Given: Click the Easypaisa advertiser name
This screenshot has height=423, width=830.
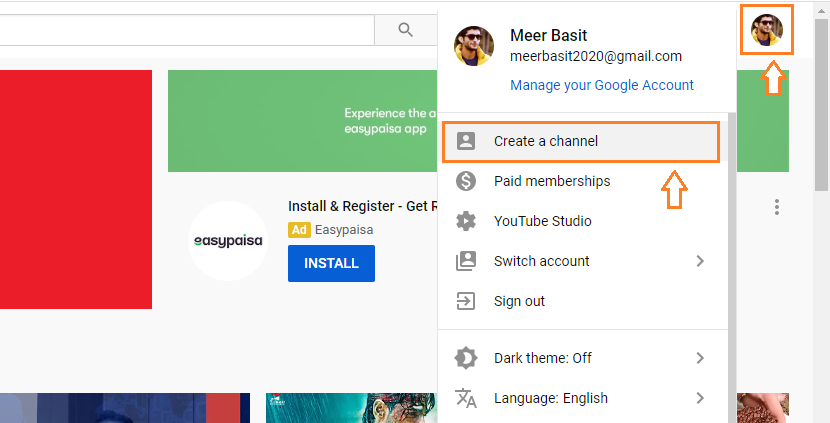Looking at the screenshot, I should point(344,230).
